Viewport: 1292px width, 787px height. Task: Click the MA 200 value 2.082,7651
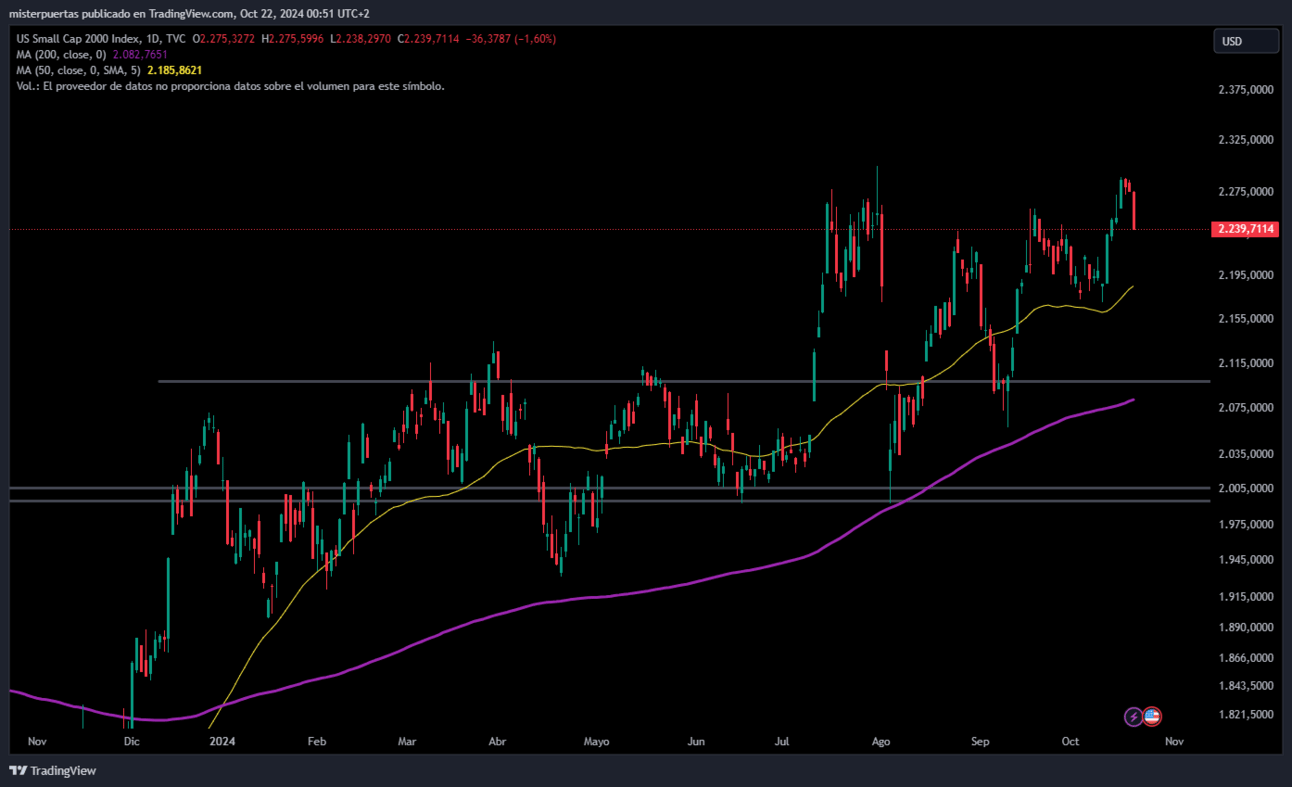(x=141, y=55)
